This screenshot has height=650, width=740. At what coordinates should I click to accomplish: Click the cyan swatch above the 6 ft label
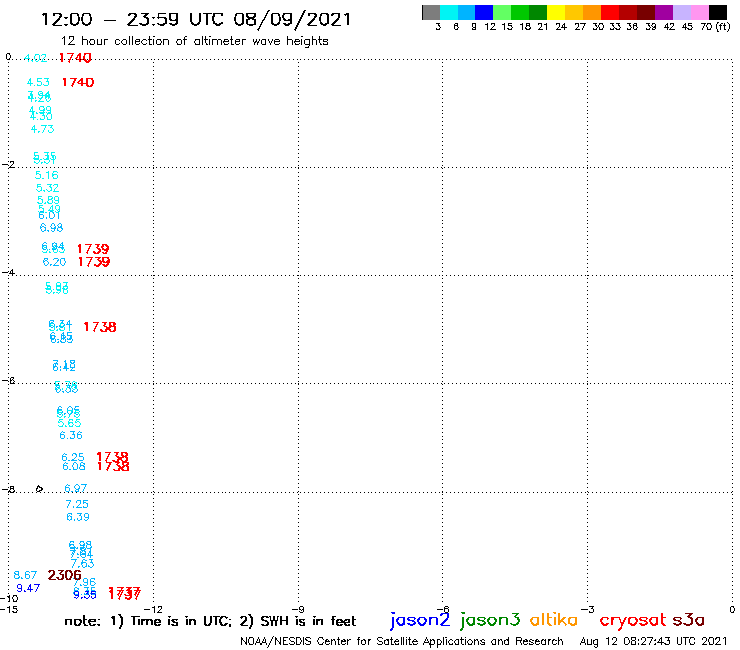[x=449, y=12]
